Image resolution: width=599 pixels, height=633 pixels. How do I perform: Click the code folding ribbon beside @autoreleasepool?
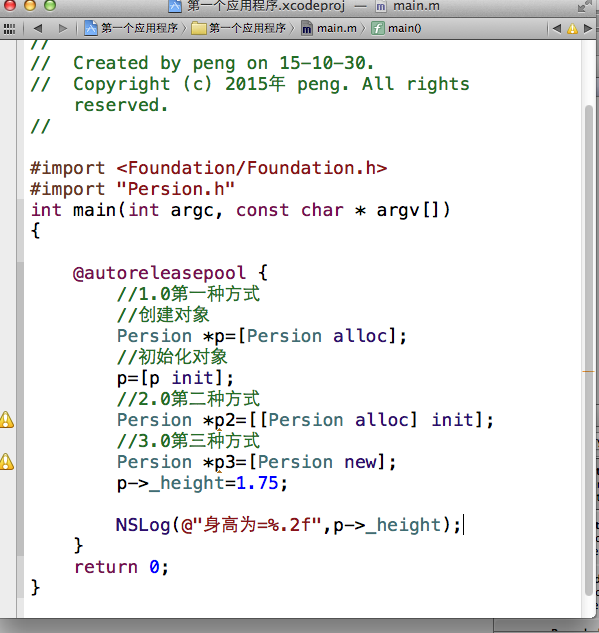coord(20,409)
